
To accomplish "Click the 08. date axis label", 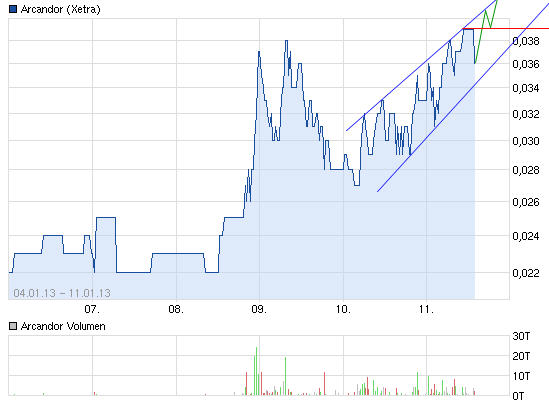I will click(x=176, y=309).
